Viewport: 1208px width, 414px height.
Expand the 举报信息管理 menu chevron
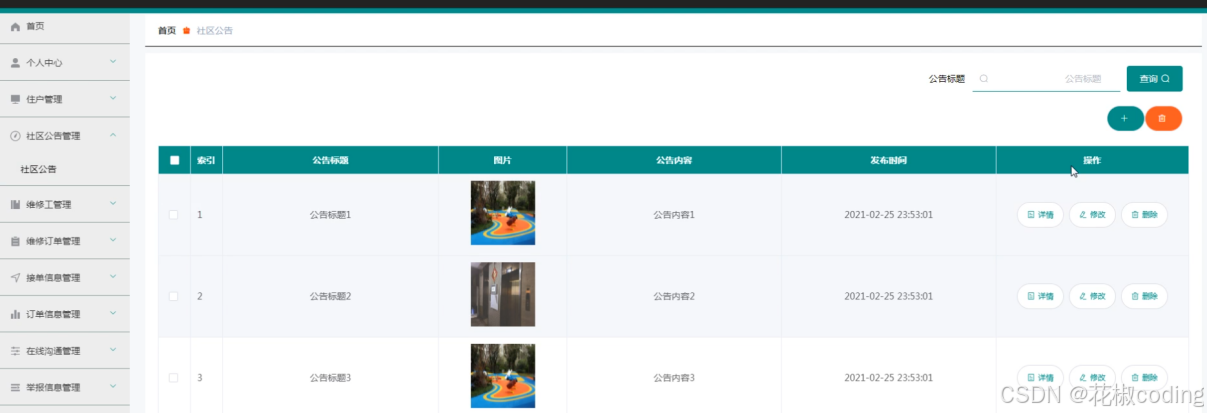[113, 386]
